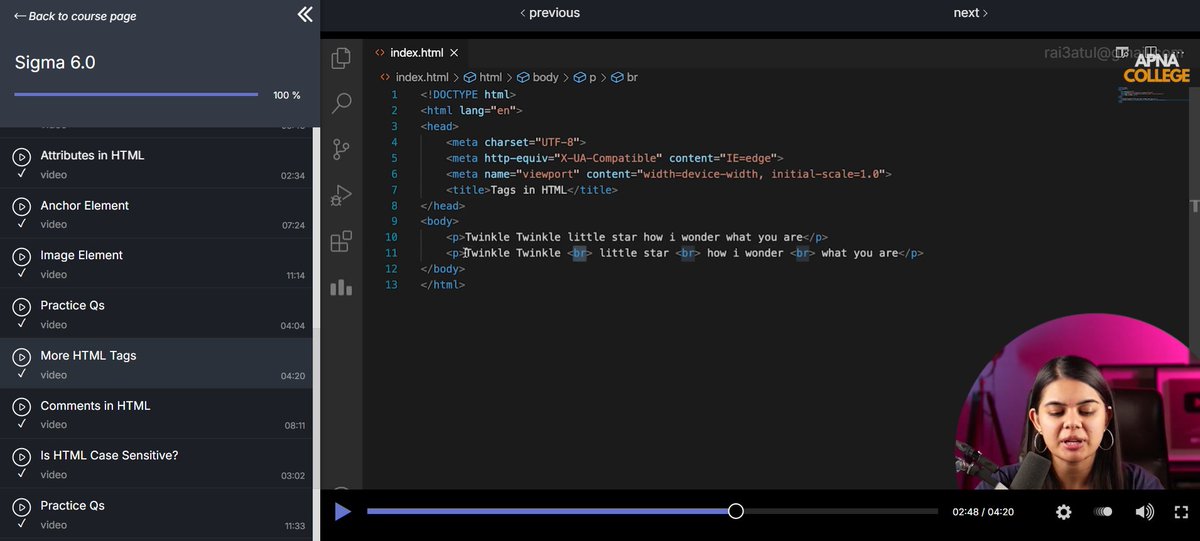Click play icon beside Practice Qs 04:04

[21, 306]
